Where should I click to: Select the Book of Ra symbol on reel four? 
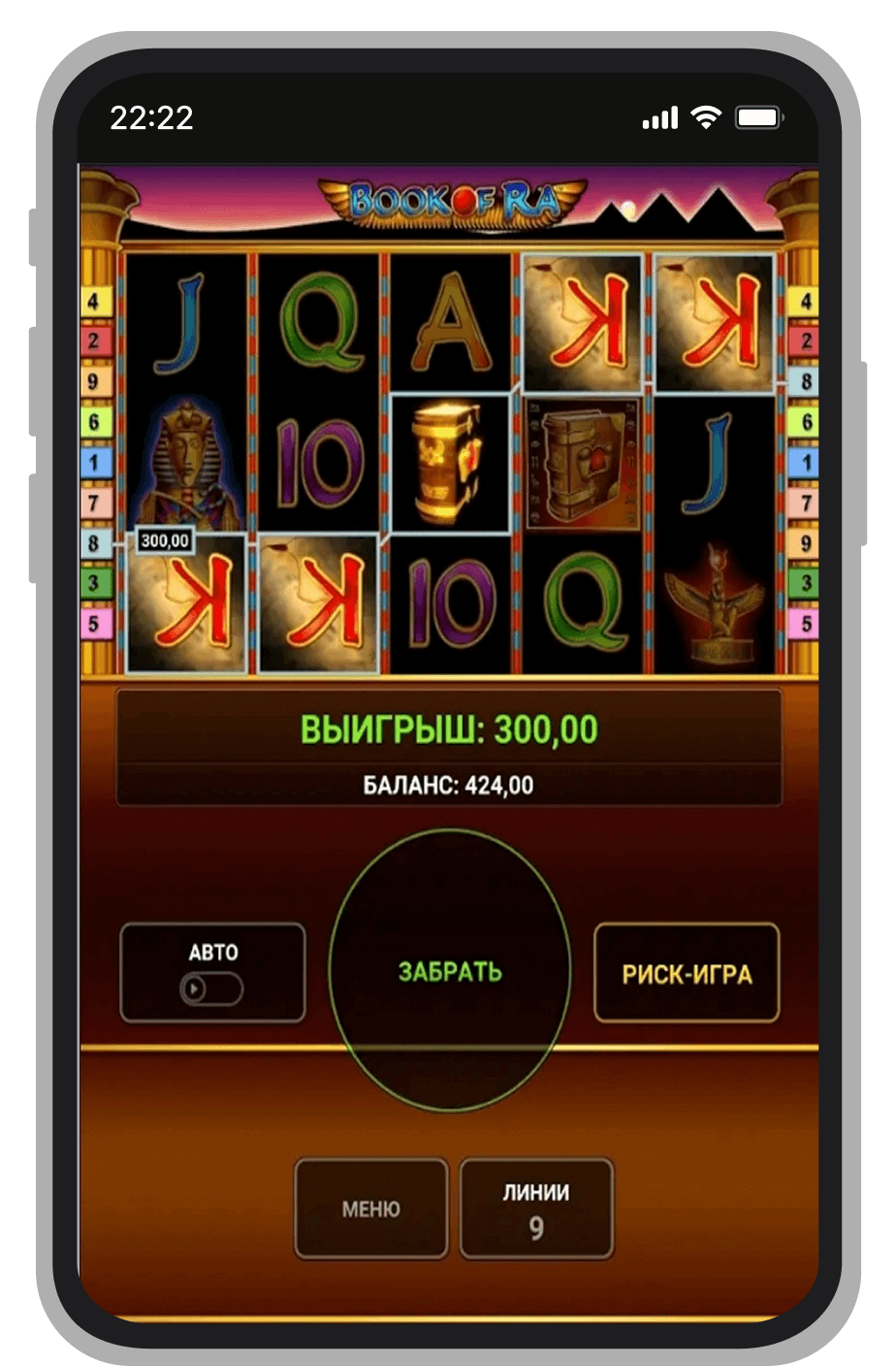(x=582, y=464)
